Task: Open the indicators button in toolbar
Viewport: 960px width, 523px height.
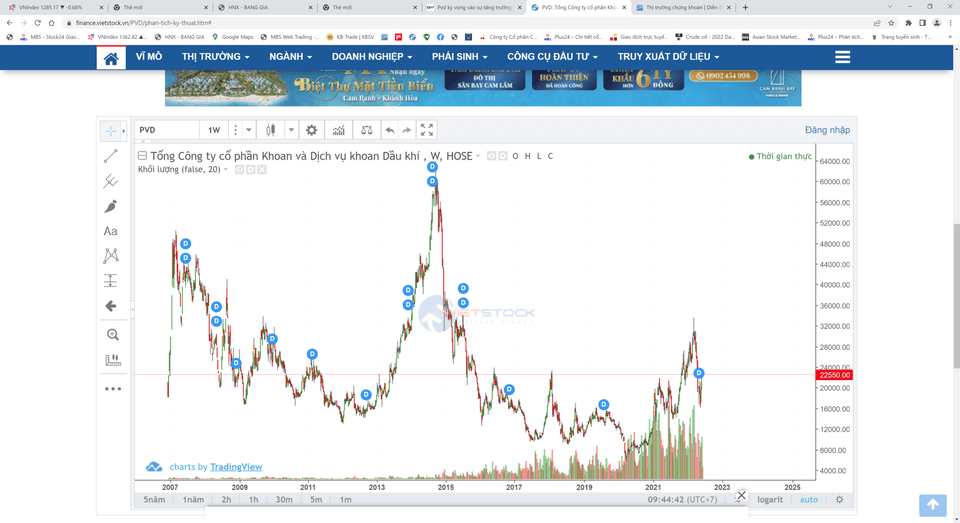Action: point(339,130)
